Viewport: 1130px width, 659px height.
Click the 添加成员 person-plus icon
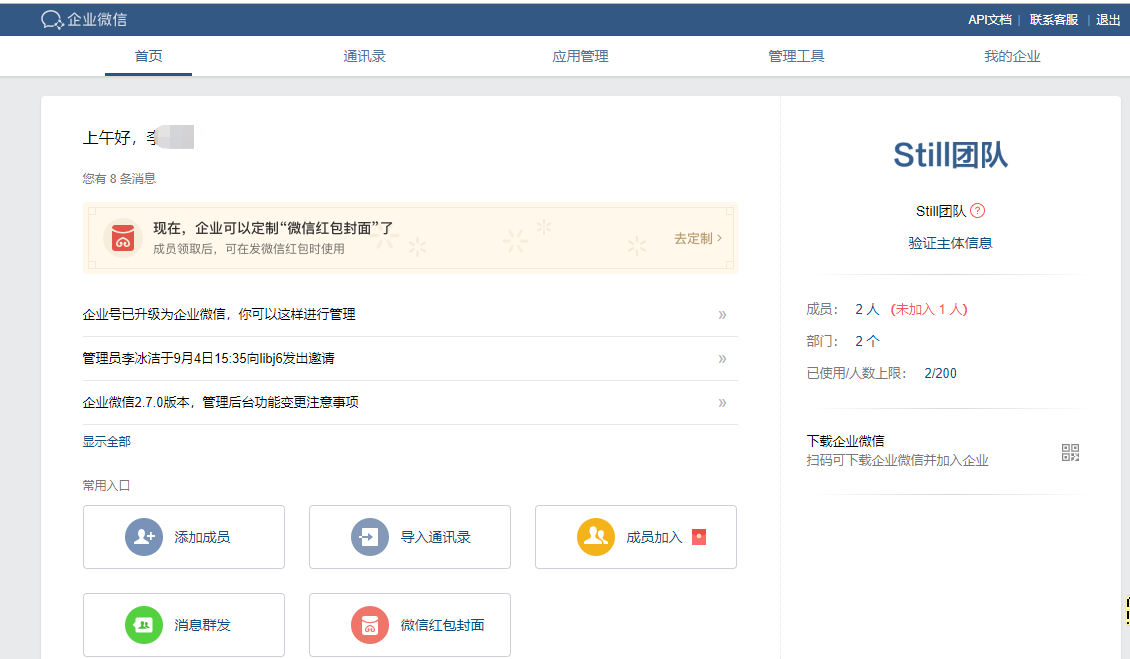coord(144,537)
